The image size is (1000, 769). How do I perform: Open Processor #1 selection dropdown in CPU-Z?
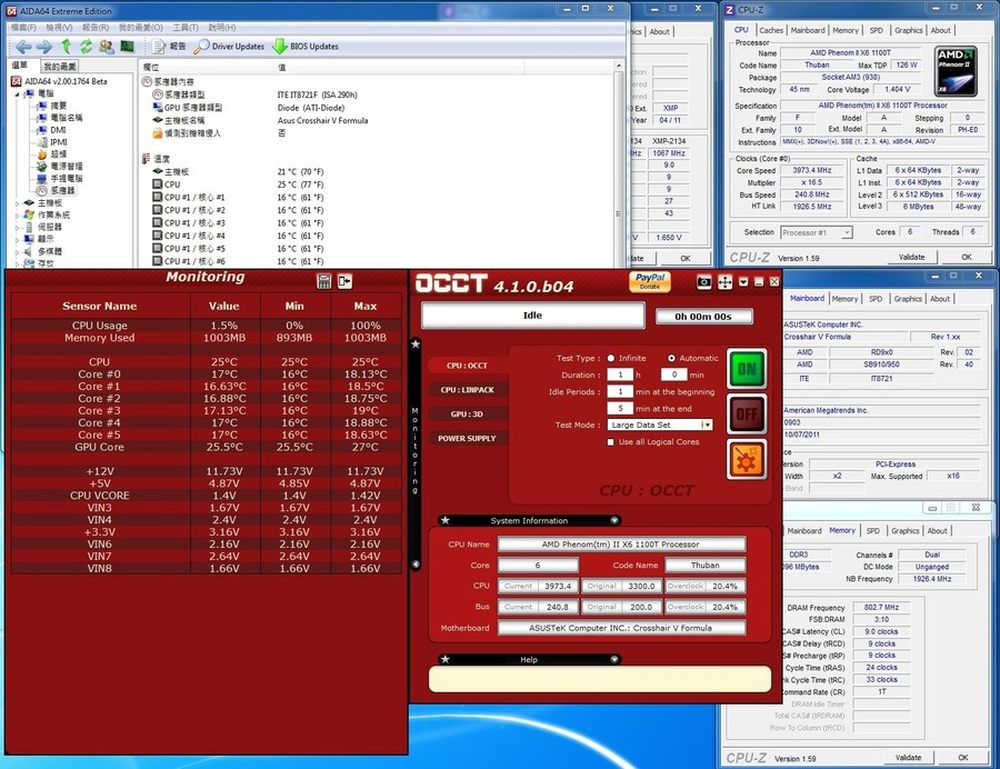click(x=816, y=233)
